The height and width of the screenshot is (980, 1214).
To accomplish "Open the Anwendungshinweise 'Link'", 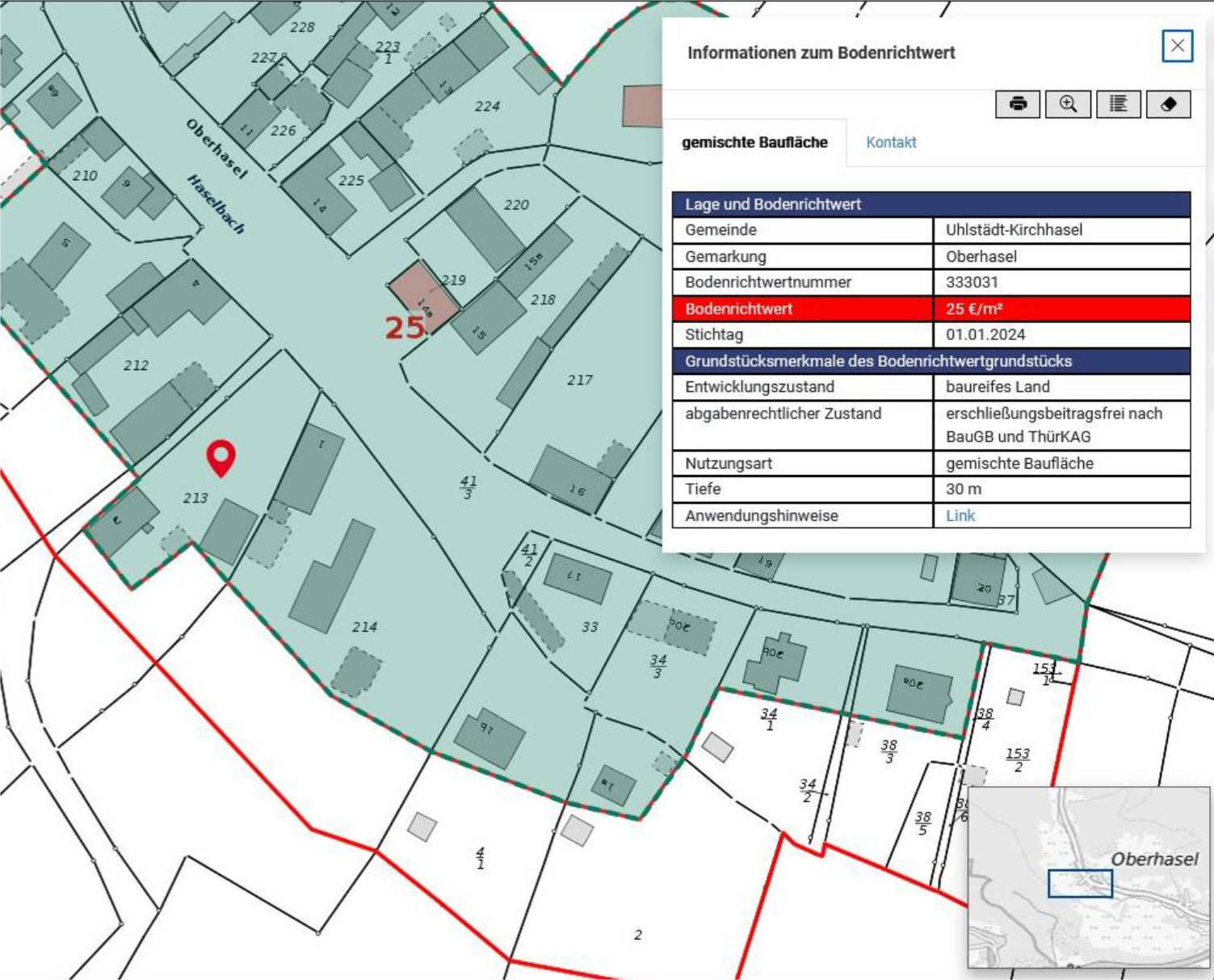I will tap(961, 515).
